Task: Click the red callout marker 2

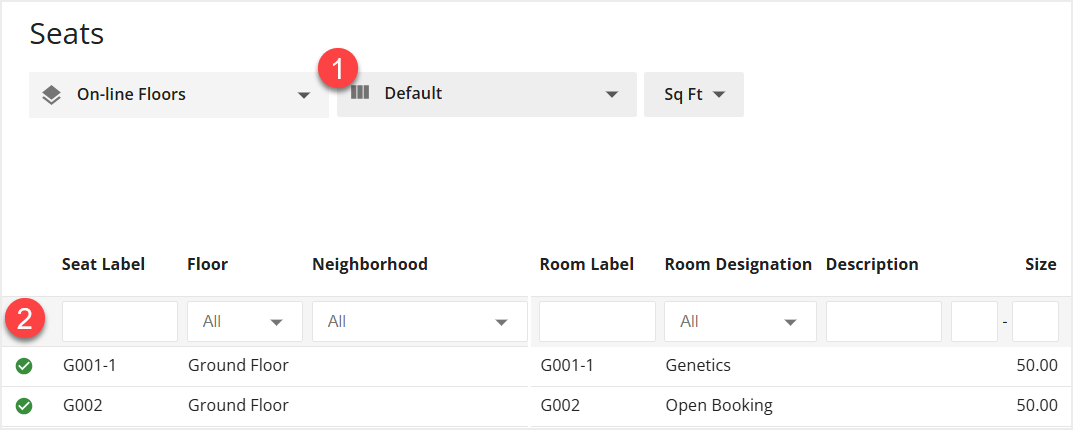Action: point(25,320)
